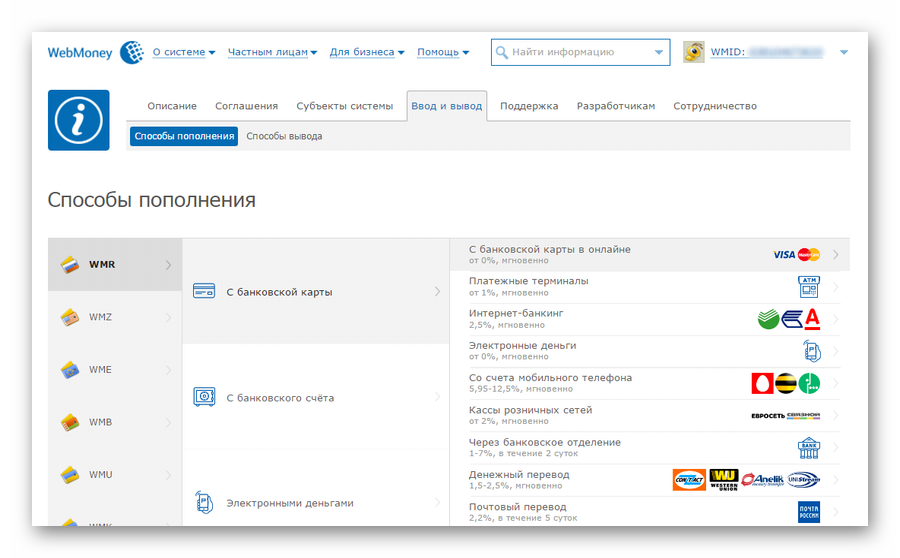Viewport: 900px width, 558px height.
Task: Click the Beeline striped logo
Action: pos(786,383)
